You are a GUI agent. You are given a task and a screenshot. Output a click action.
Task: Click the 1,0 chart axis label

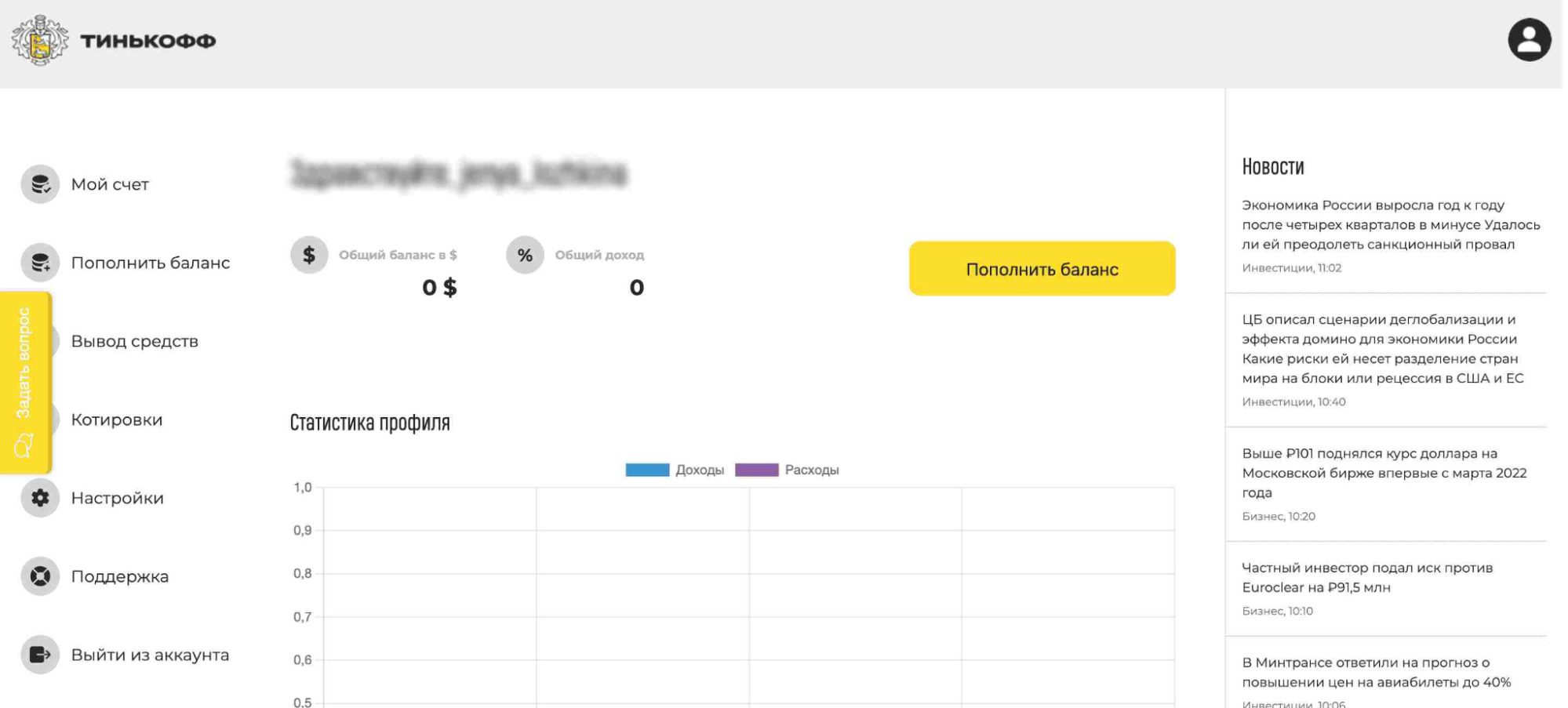[x=303, y=488]
